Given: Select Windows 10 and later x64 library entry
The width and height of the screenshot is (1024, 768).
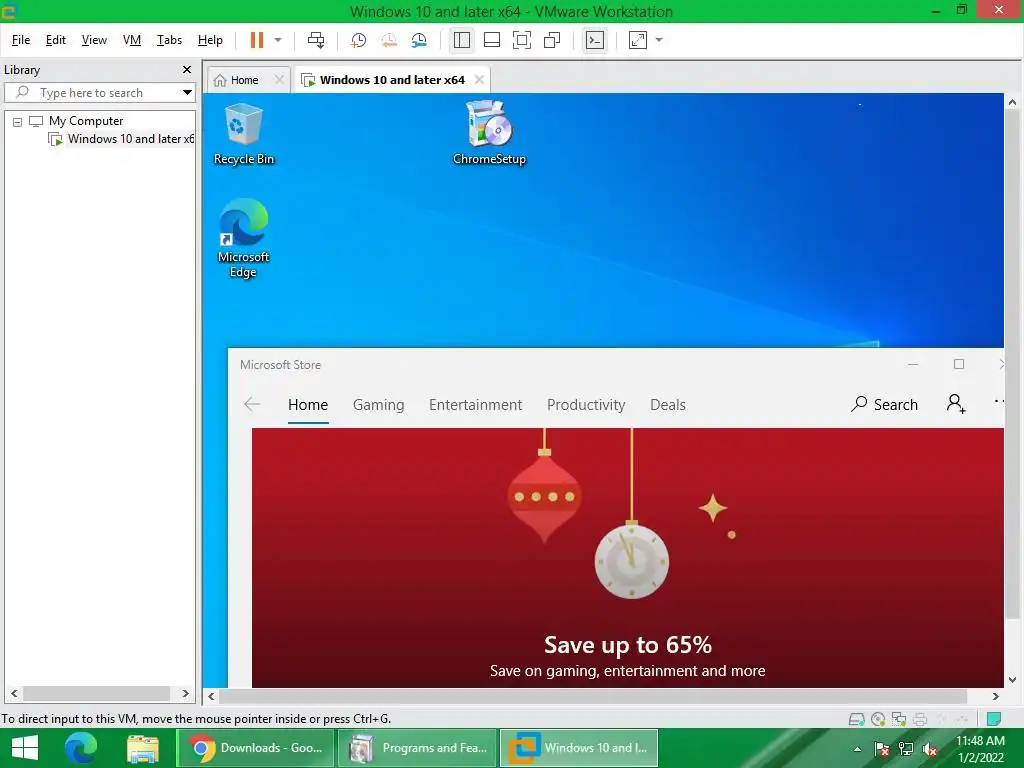Looking at the screenshot, I should click(x=131, y=139).
